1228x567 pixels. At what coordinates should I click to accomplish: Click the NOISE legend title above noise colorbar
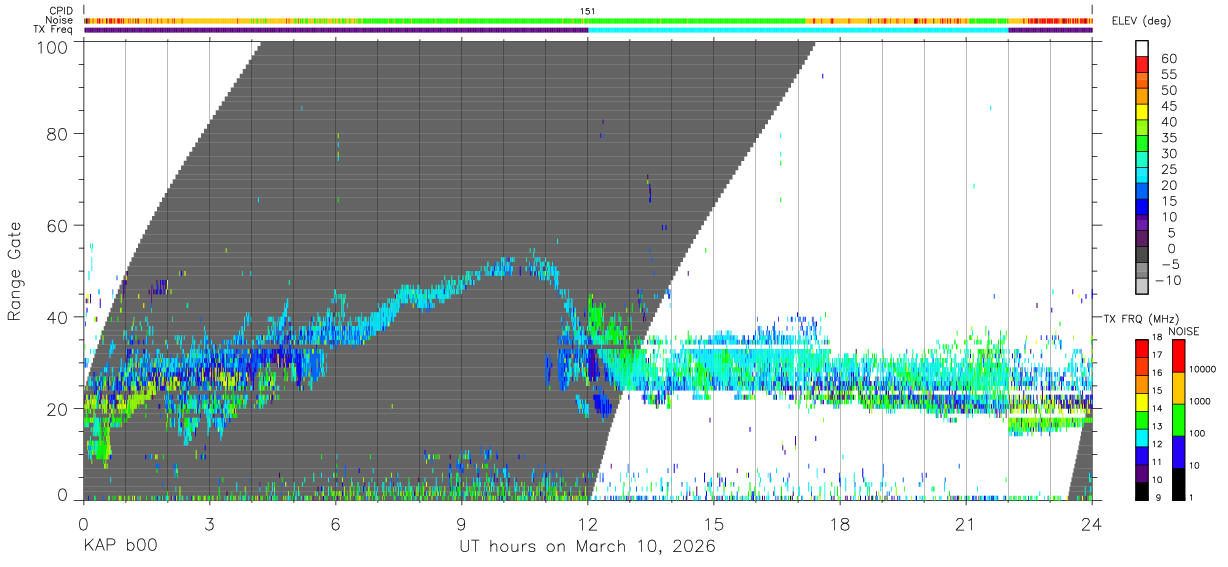tap(1185, 331)
